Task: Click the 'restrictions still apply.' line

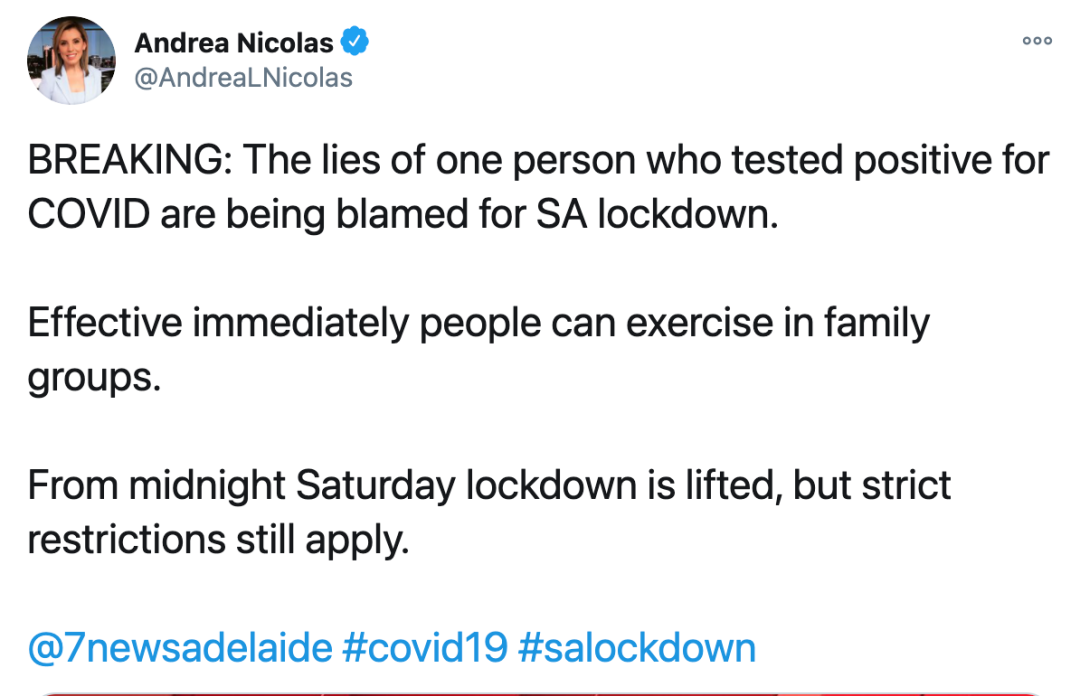Action: coord(218,540)
